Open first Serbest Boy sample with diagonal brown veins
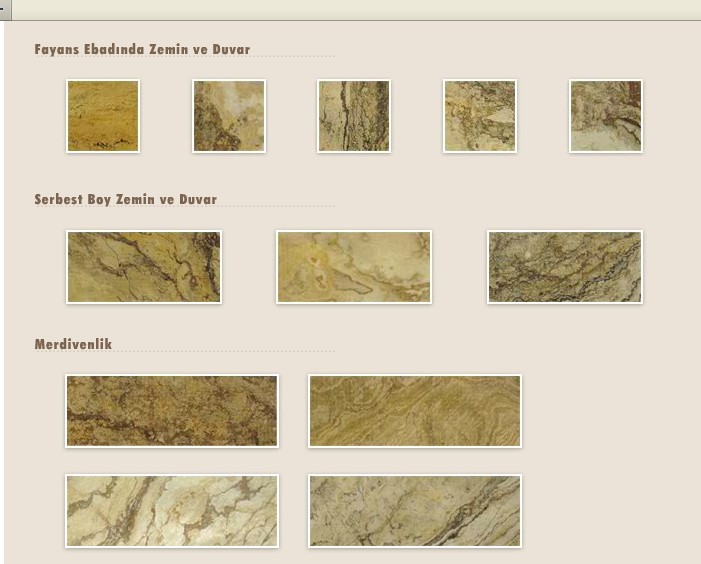The width and height of the screenshot is (701, 564). click(x=144, y=267)
